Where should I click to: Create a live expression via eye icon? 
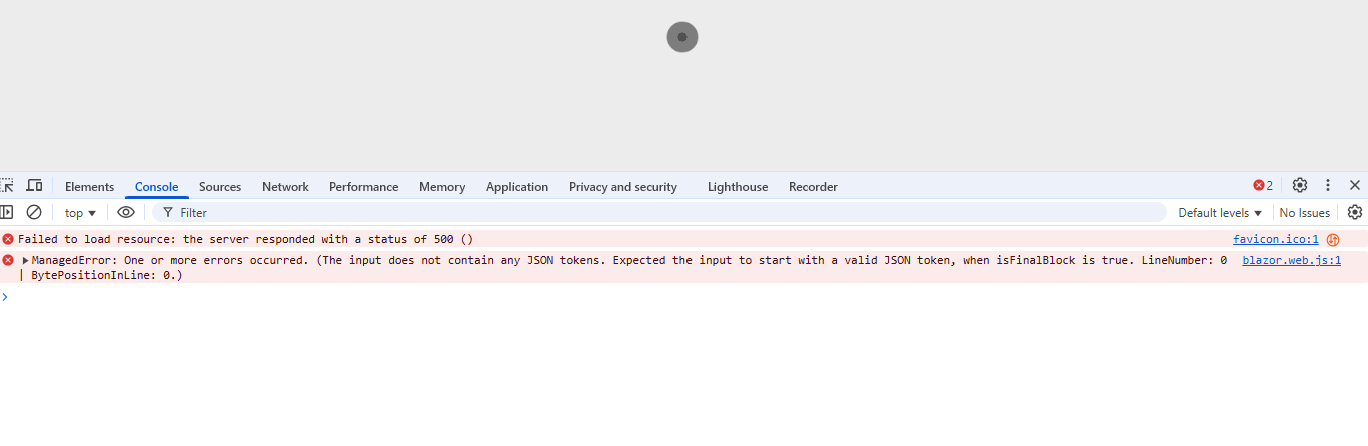[126, 212]
